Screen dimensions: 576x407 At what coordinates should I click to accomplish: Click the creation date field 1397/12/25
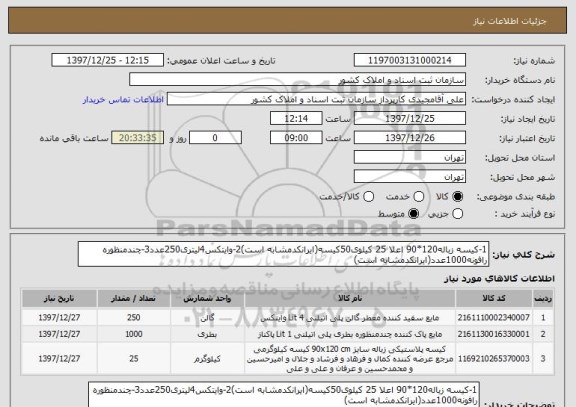point(410,119)
